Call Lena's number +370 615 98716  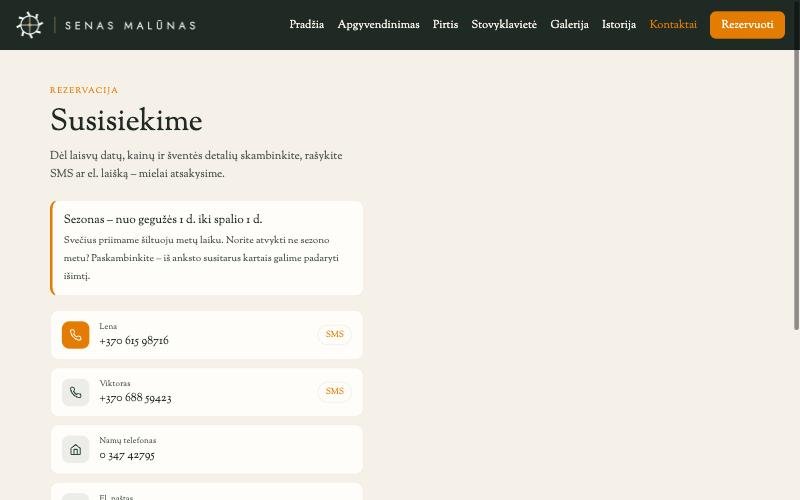[134, 341]
